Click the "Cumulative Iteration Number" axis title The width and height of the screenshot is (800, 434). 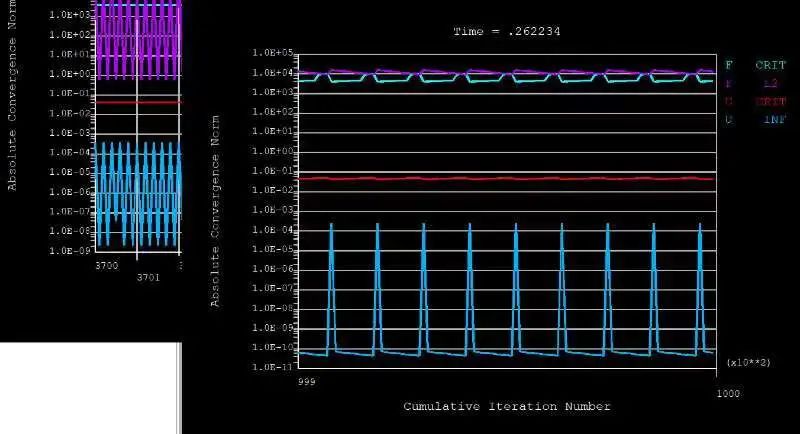point(507,406)
